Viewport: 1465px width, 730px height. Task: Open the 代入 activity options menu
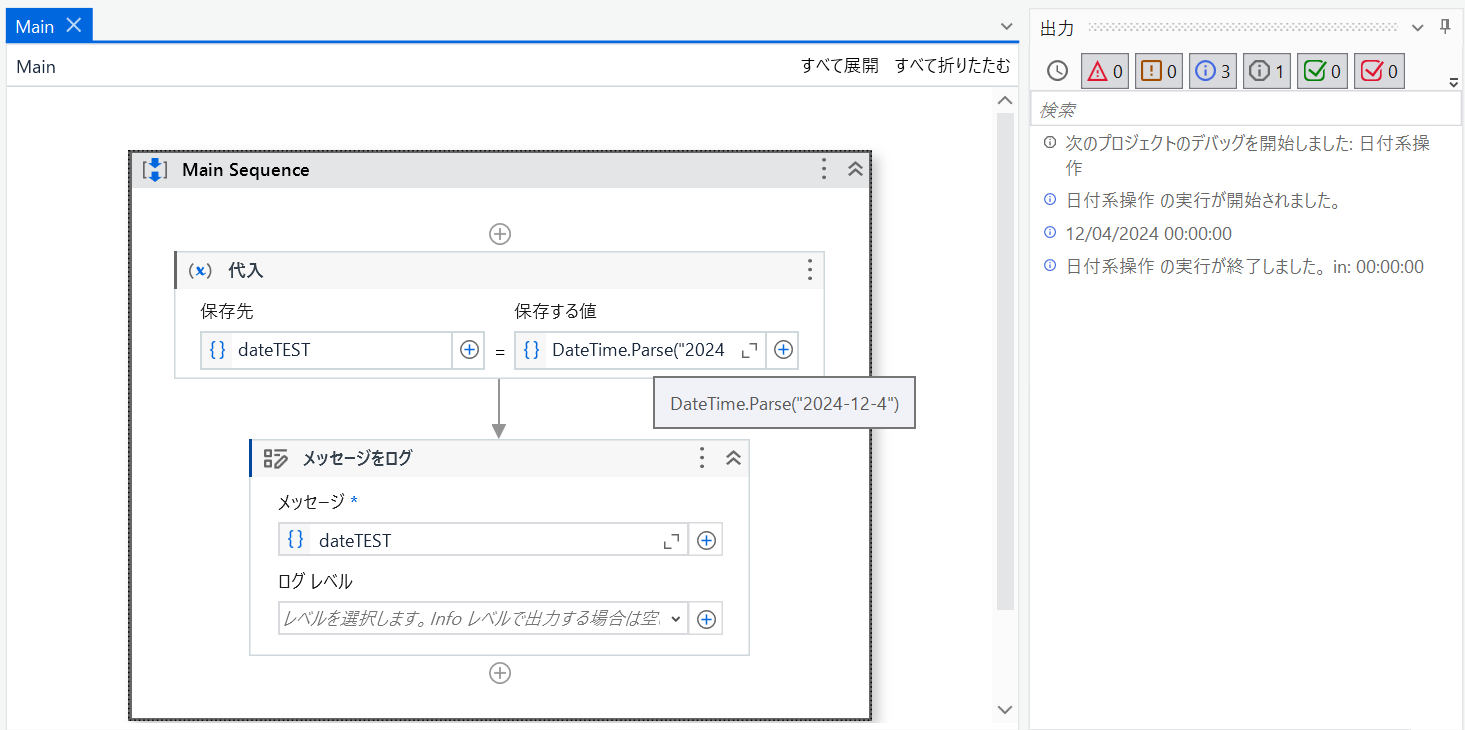pyautogui.click(x=810, y=270)
